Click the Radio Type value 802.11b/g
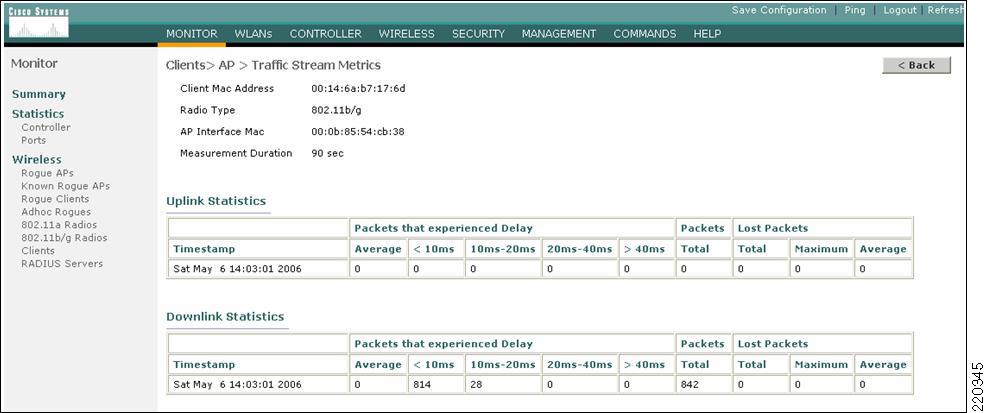985x413 pixels. point(336,110)
